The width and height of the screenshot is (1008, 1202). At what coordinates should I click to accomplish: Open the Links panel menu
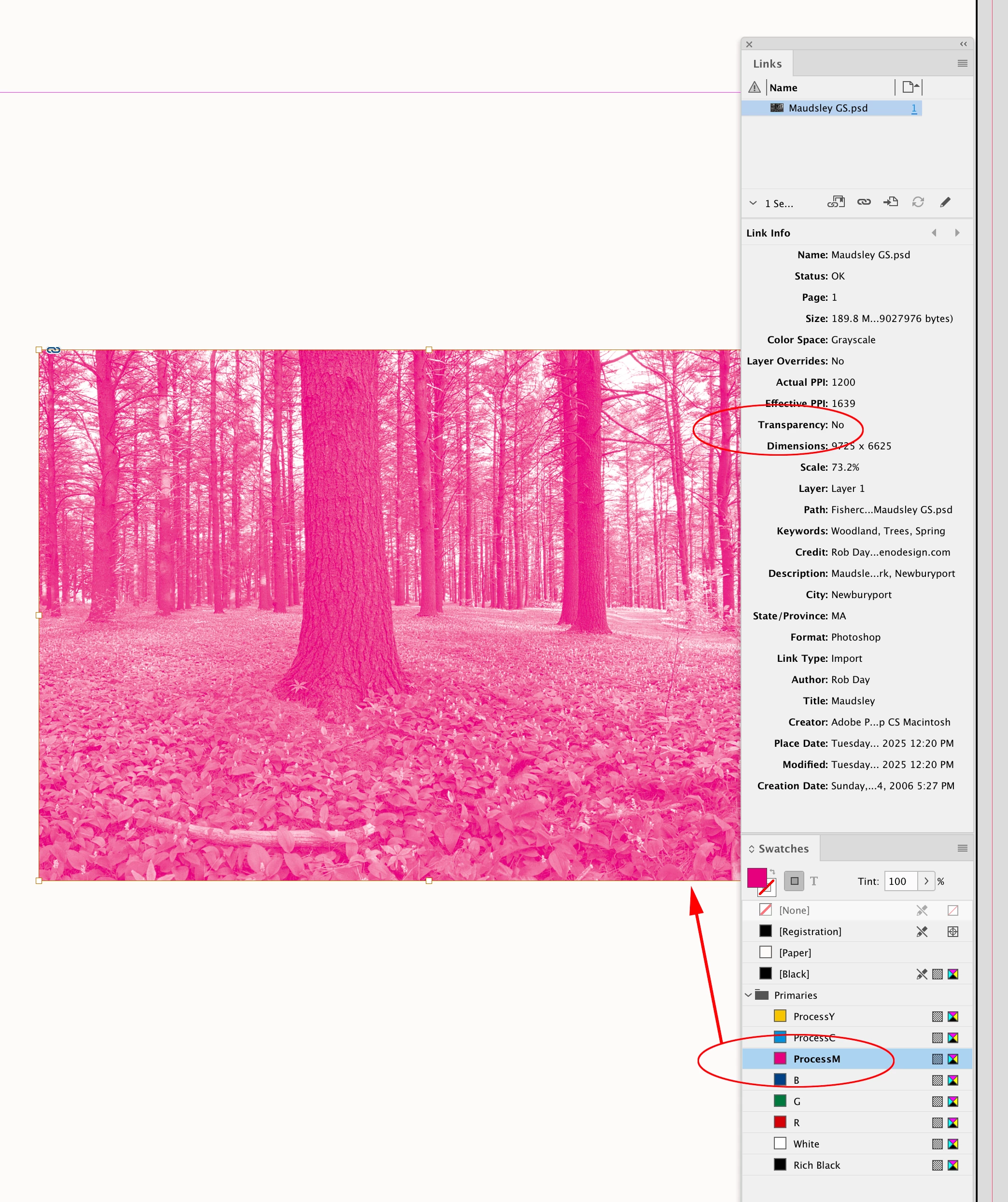962,64
